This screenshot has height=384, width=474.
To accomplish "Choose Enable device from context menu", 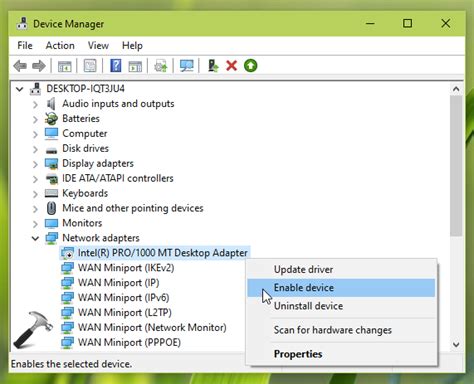I will click(x=341, y=287).
